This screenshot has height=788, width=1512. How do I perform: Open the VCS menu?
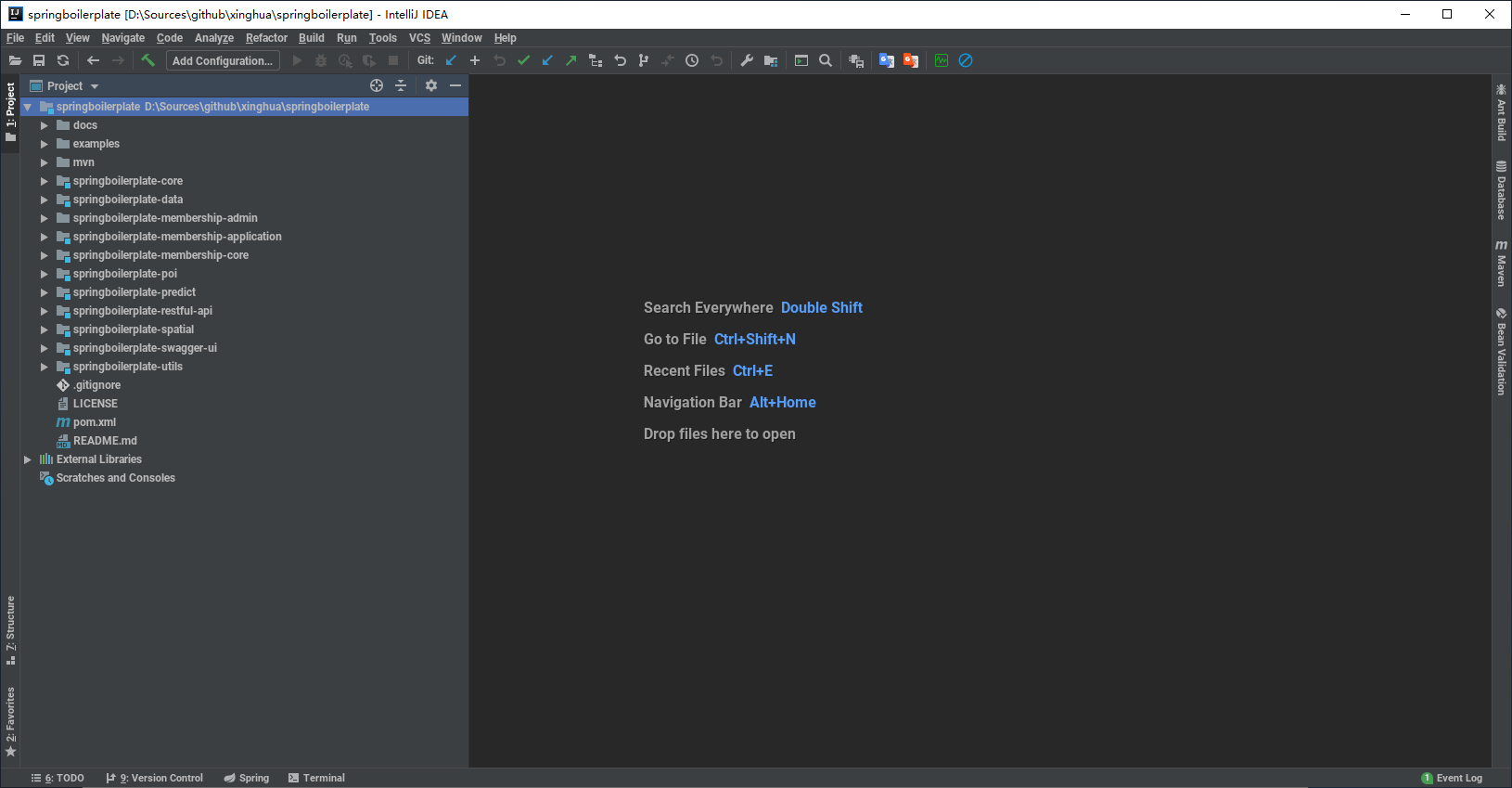pos(419,38)
